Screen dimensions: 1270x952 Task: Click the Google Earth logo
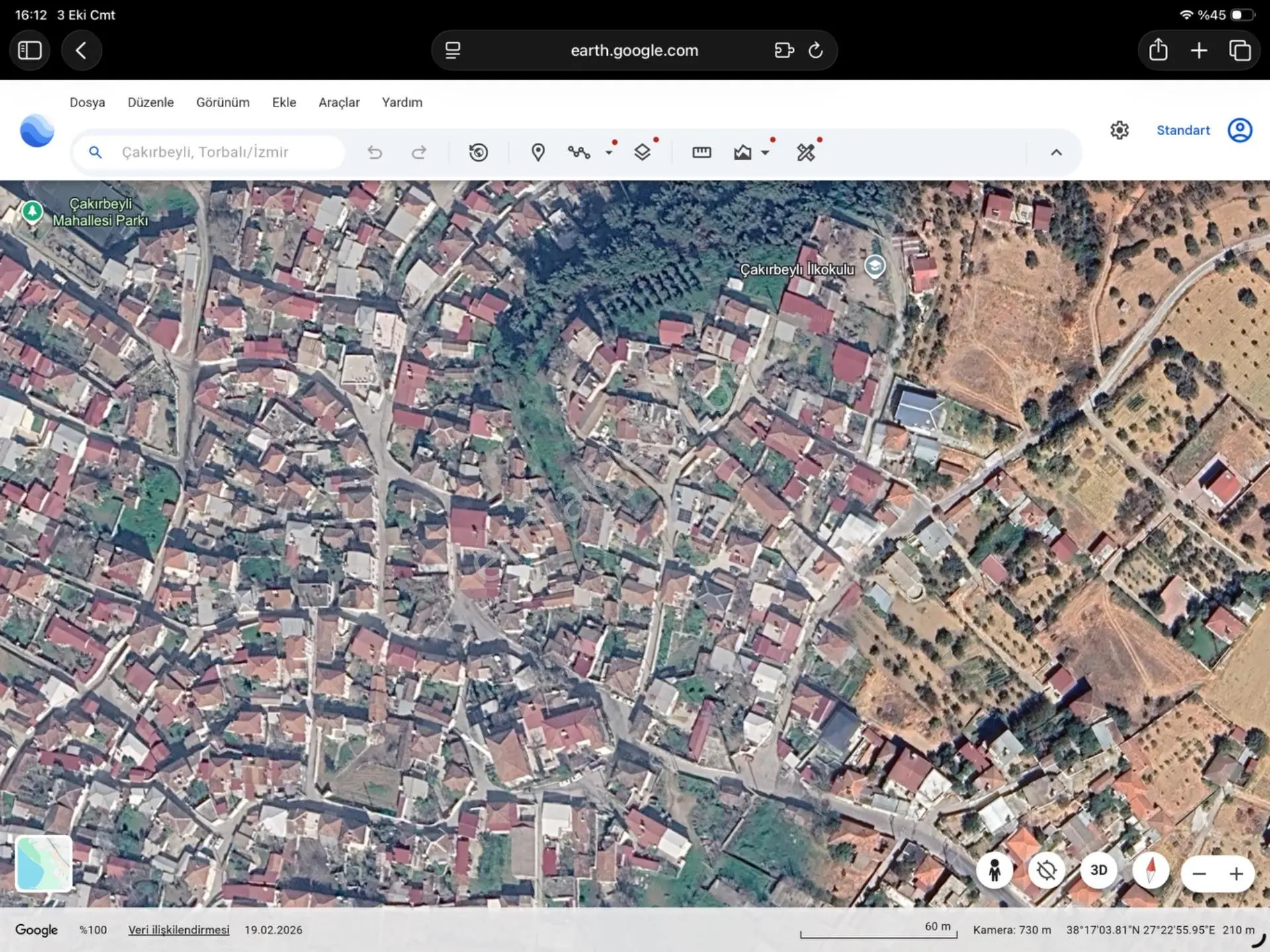click(x=36, y=130)
